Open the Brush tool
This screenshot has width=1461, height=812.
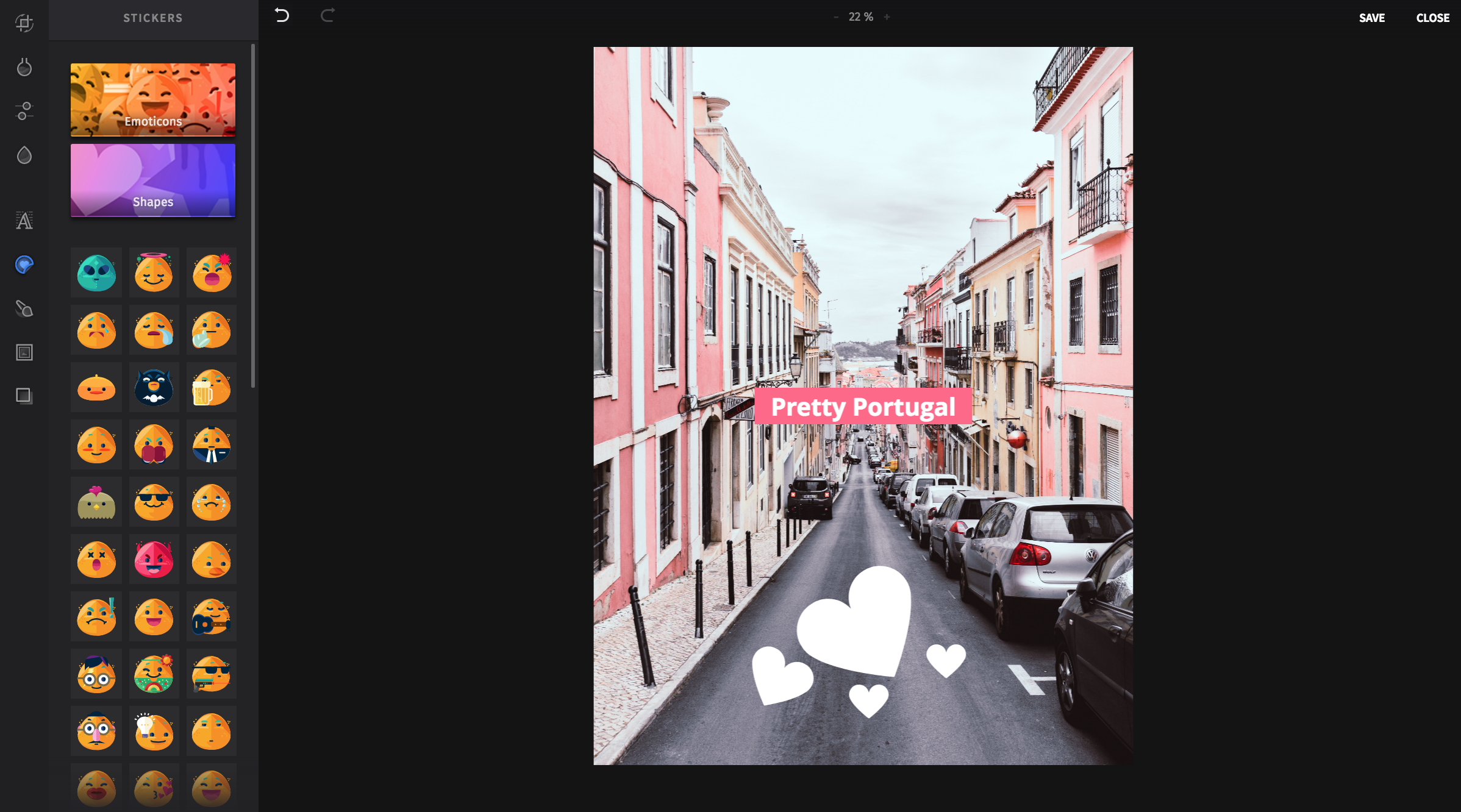pos(24,308)
